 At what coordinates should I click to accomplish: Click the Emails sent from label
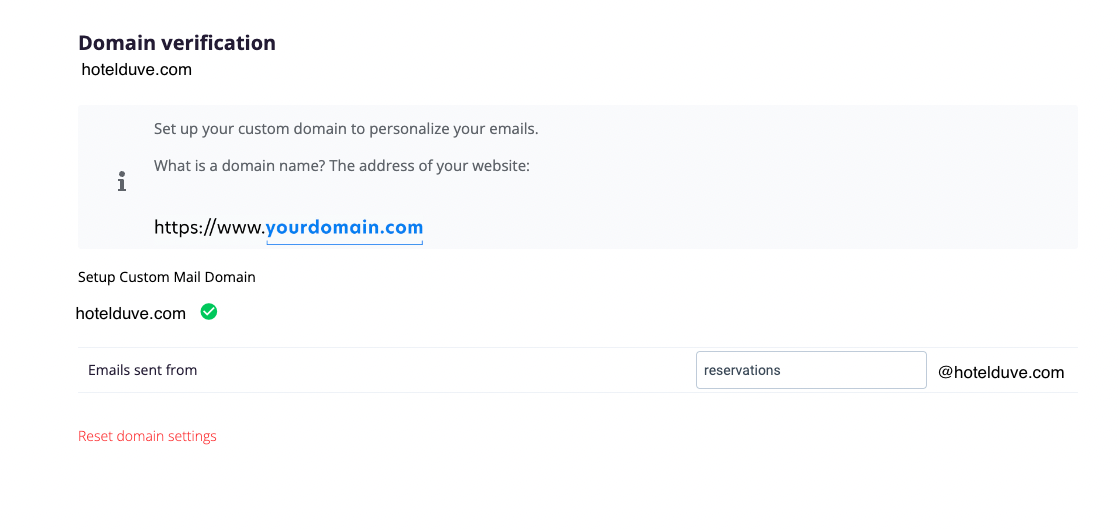[x=143, y=370]
